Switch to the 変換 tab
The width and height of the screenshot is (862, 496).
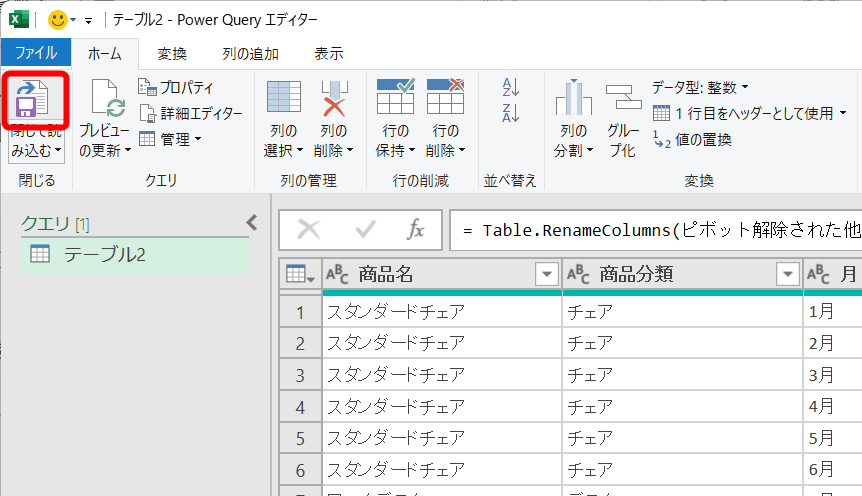click(x=172, y=53)
